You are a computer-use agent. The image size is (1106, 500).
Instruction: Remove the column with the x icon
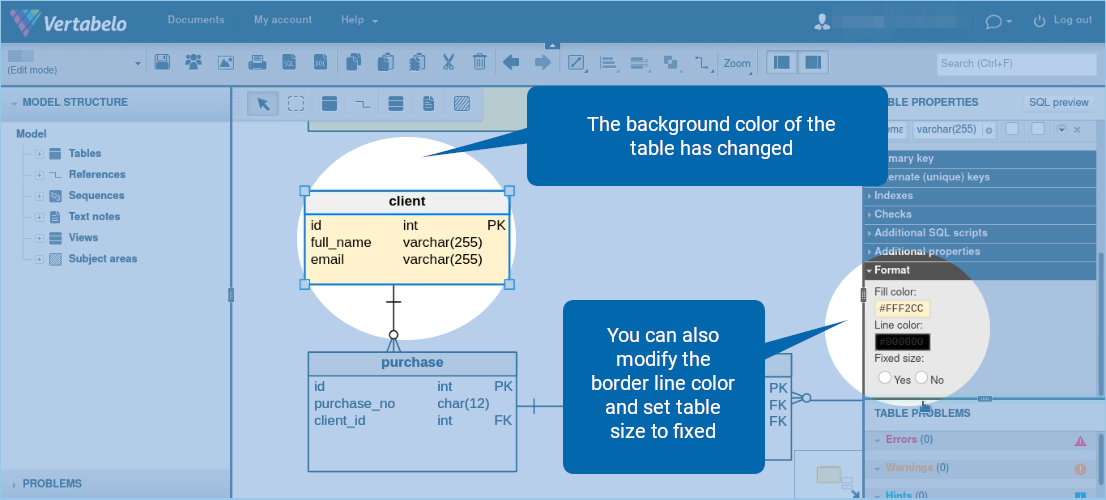click(x=1077, y=130)
